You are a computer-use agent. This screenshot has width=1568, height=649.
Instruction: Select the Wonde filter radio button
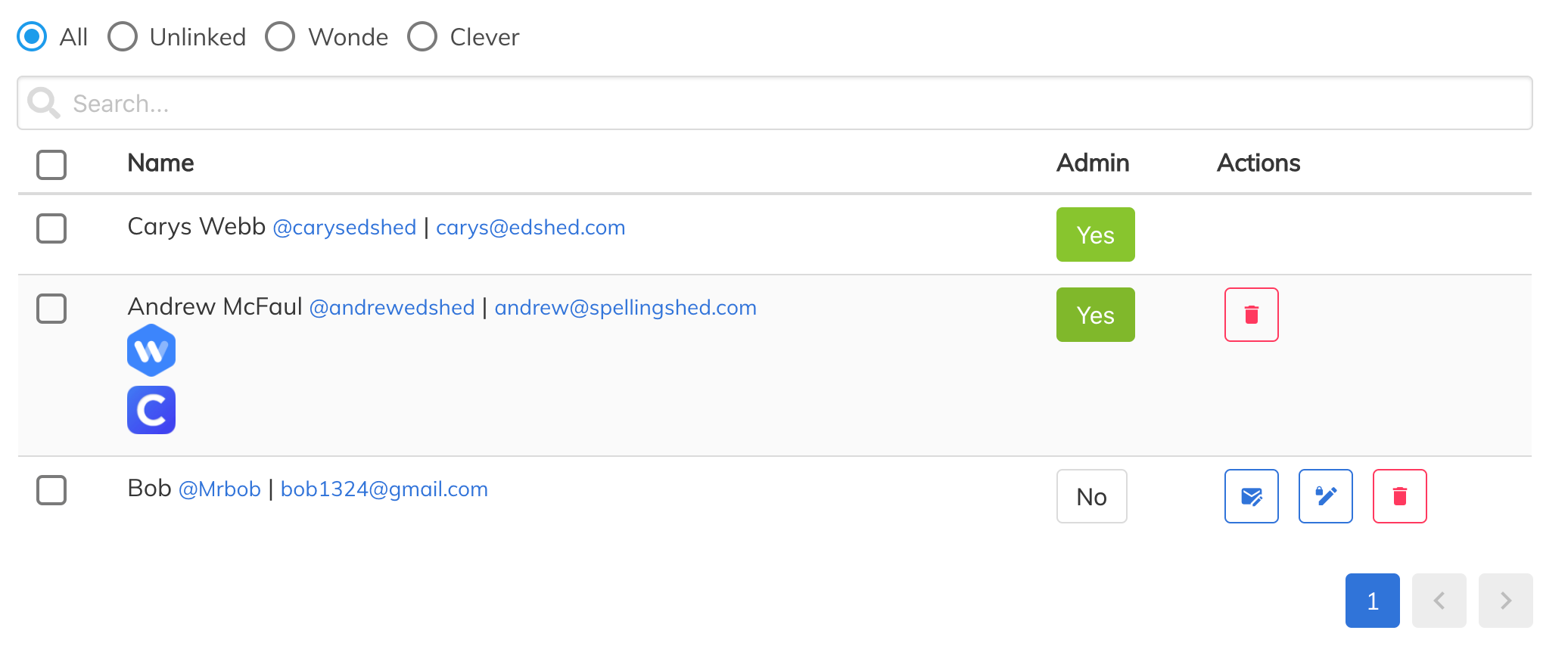coord(280,36)
